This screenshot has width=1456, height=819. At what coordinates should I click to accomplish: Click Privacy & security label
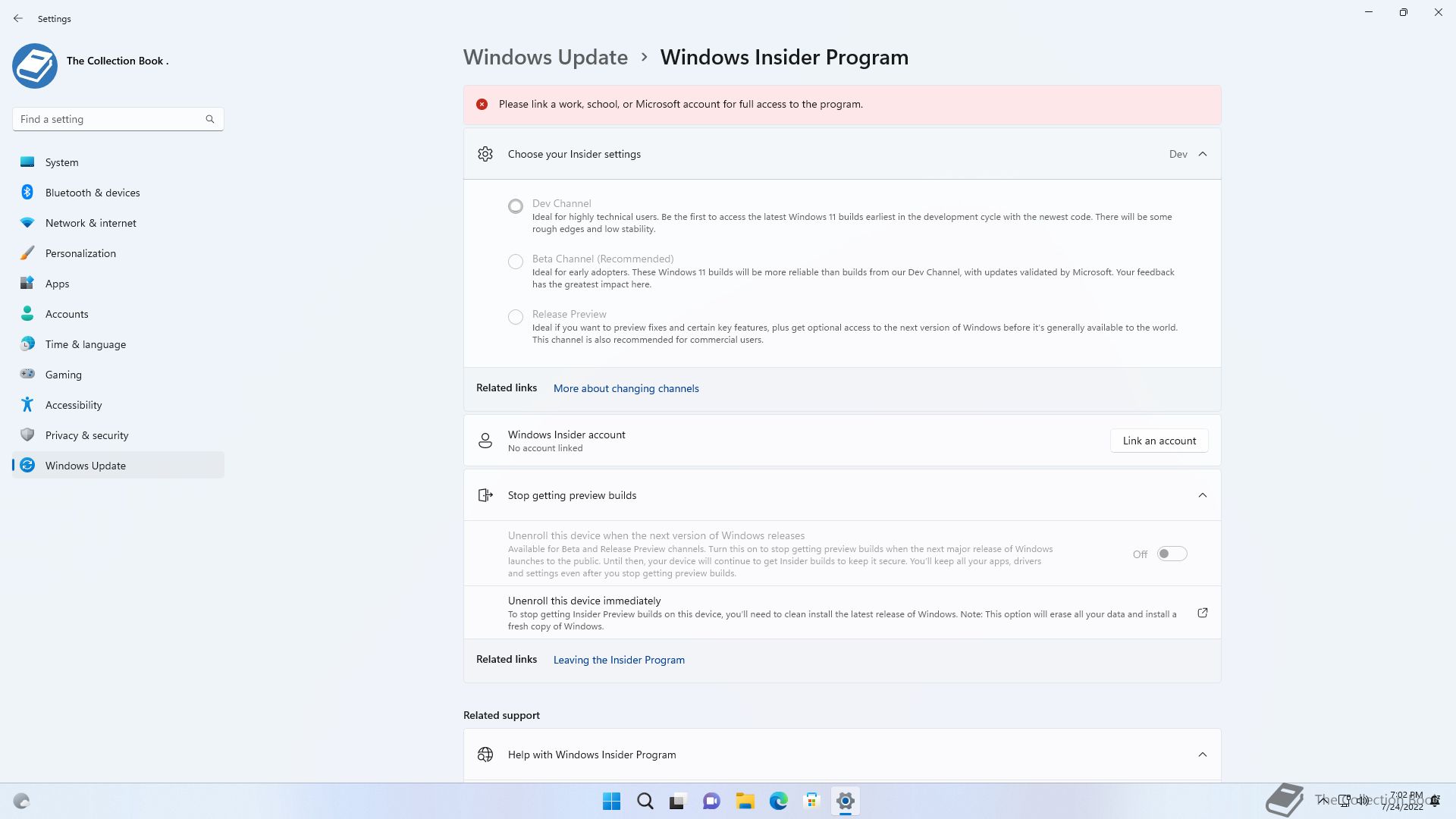pyautogui.click(x=86, y=435)
